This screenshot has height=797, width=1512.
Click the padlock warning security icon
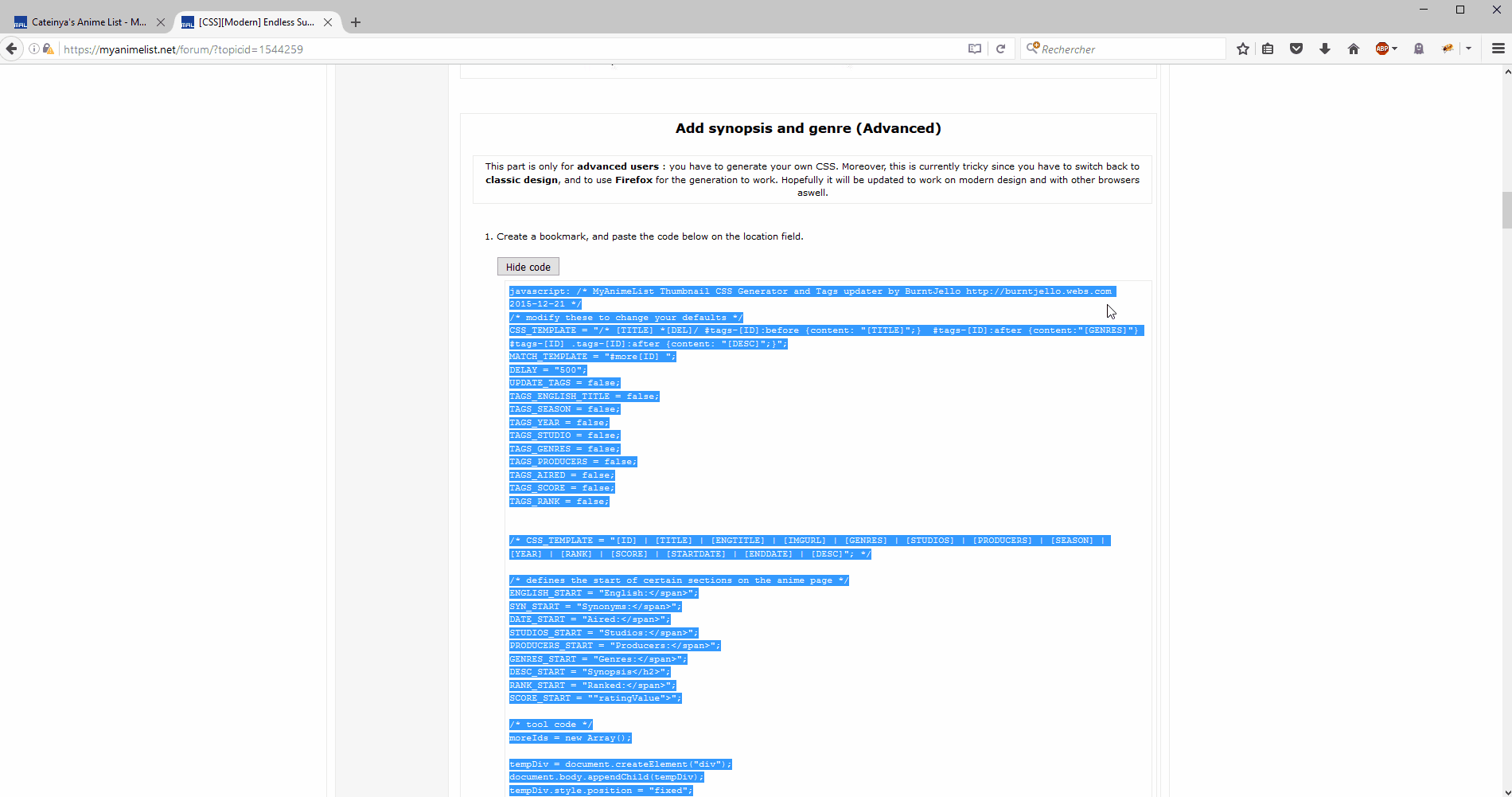(x=48, y=49)
